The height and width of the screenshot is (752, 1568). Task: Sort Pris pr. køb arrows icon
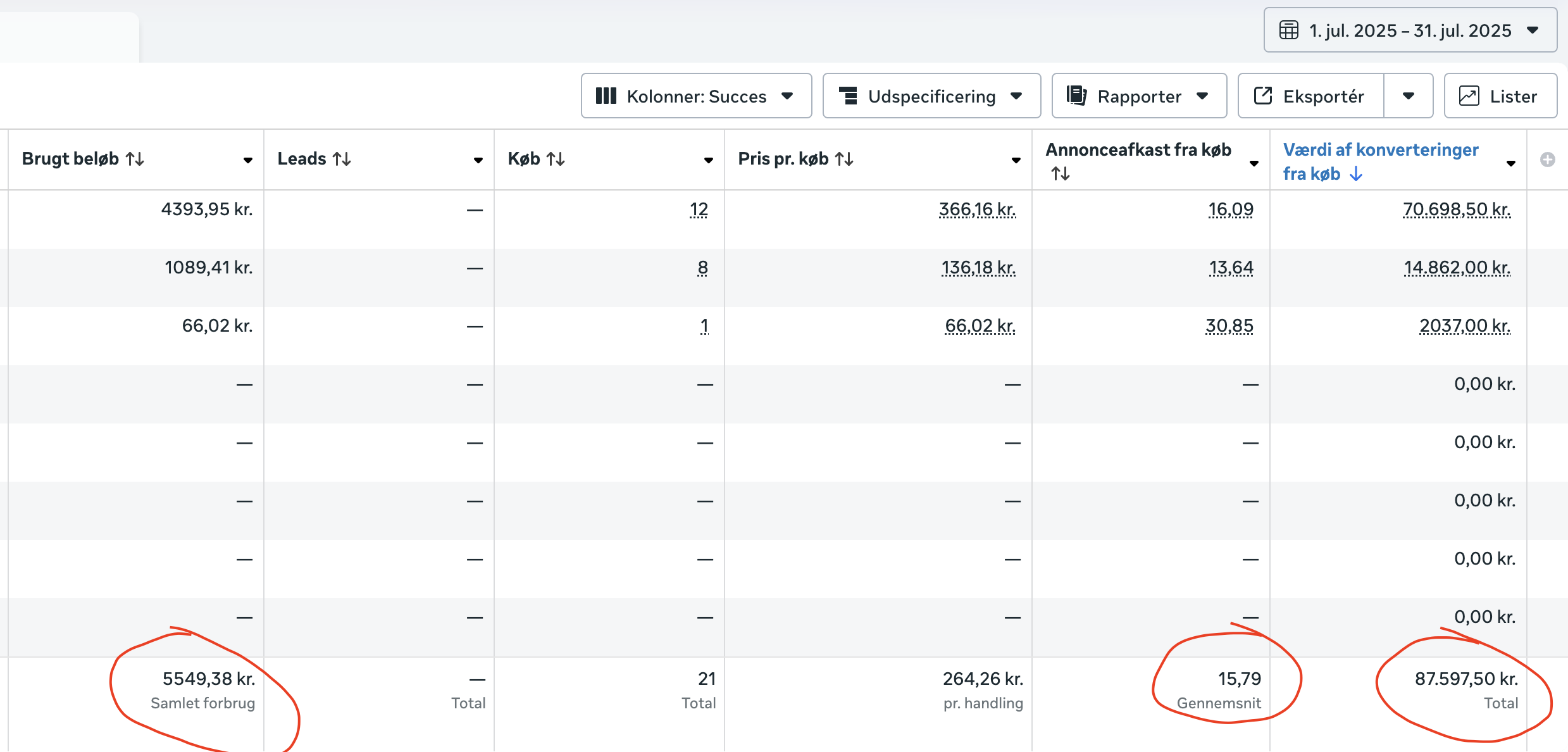(x=844, y=159)
